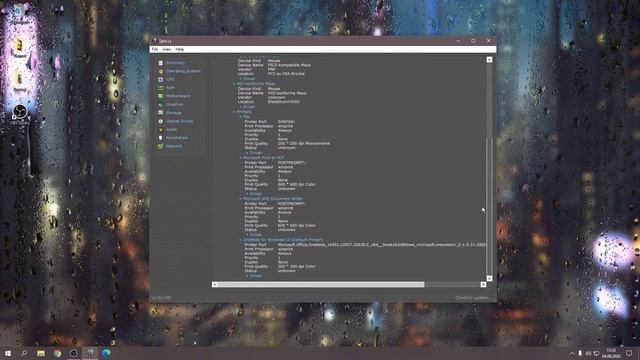Click the taskbar clock and date
The image size is (640, 360).
click(611, 353)
